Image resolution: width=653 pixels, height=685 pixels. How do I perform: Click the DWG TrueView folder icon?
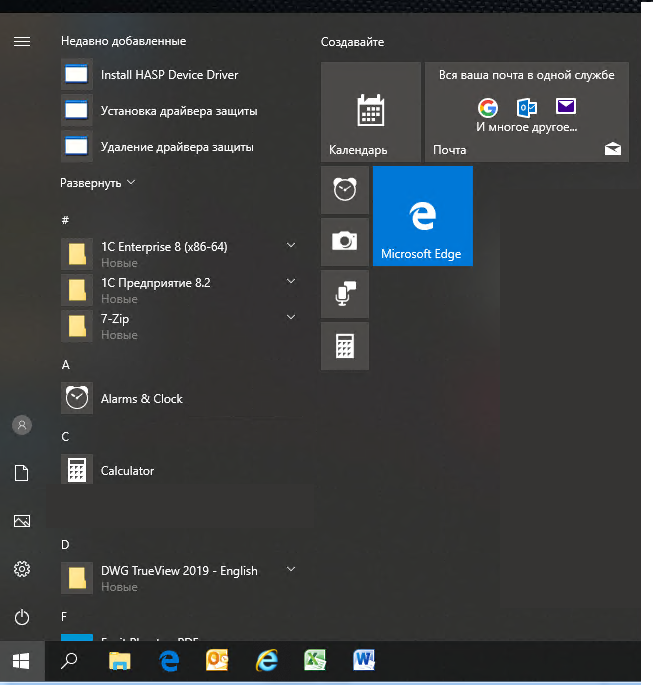[x=77, y=578]
